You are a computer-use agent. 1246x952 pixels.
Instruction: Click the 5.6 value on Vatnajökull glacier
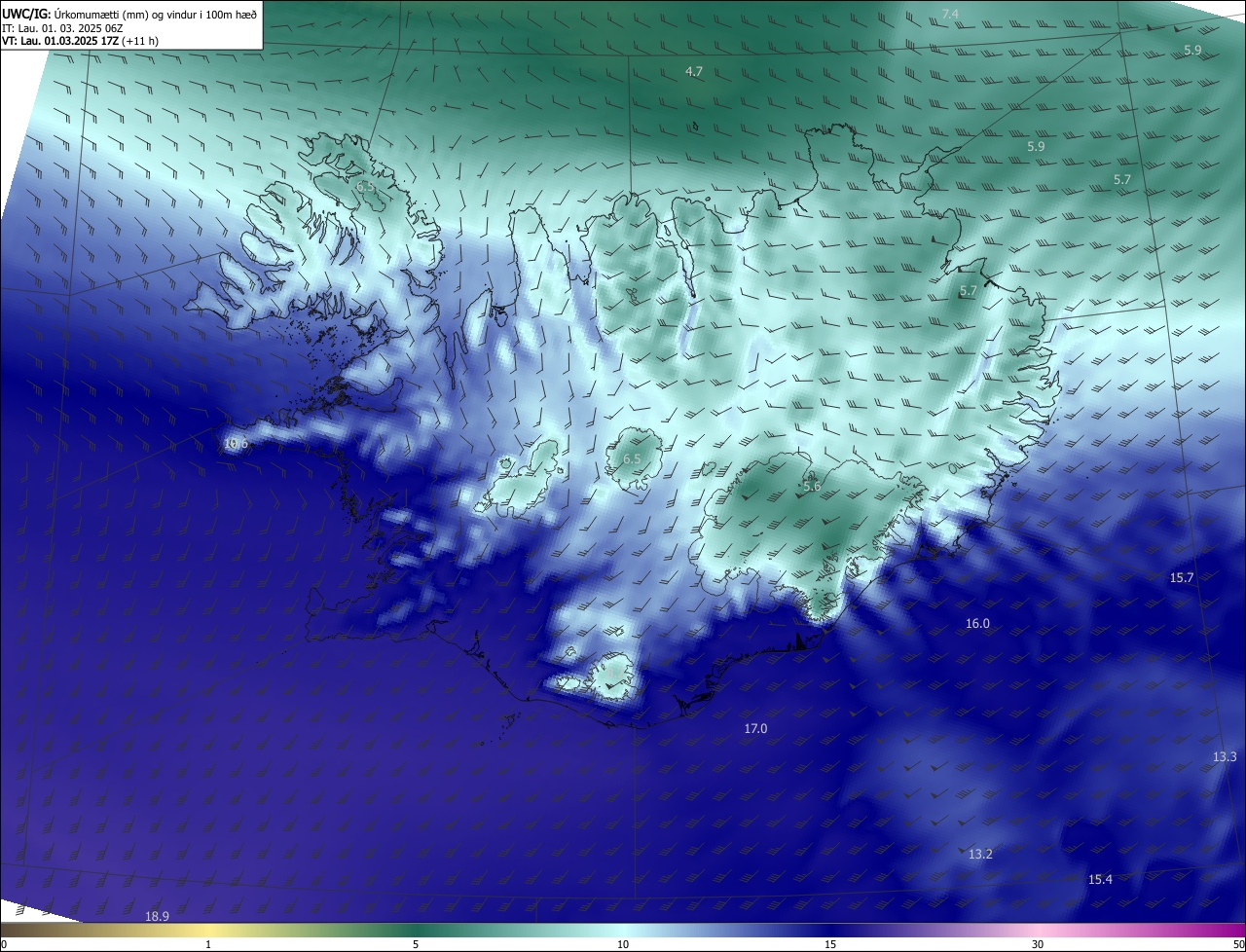[x=812, y=487]
